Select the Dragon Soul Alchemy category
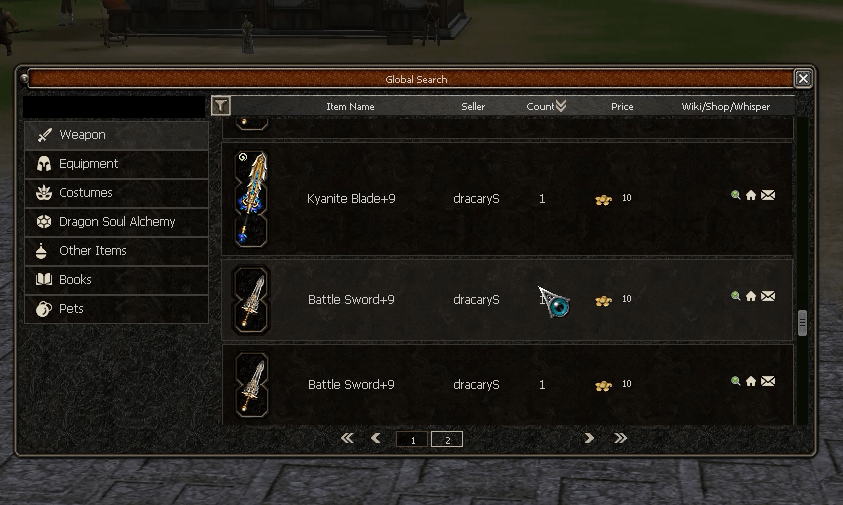This screenshot has width=843, height=505. coord(116,222)
